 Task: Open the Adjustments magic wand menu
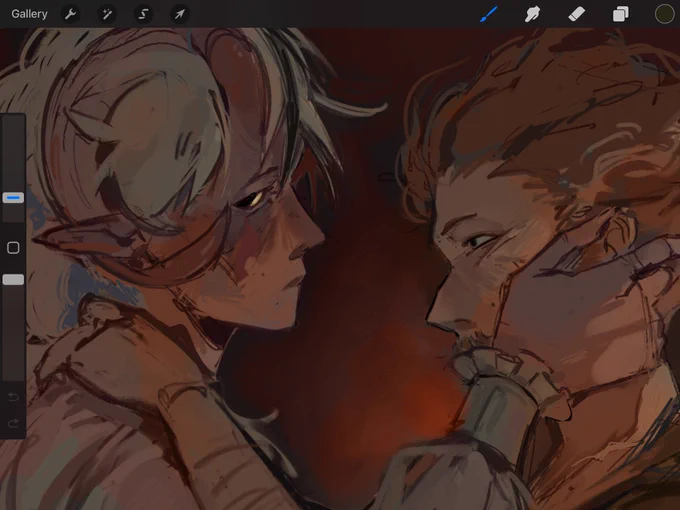(x=106, y=14)
